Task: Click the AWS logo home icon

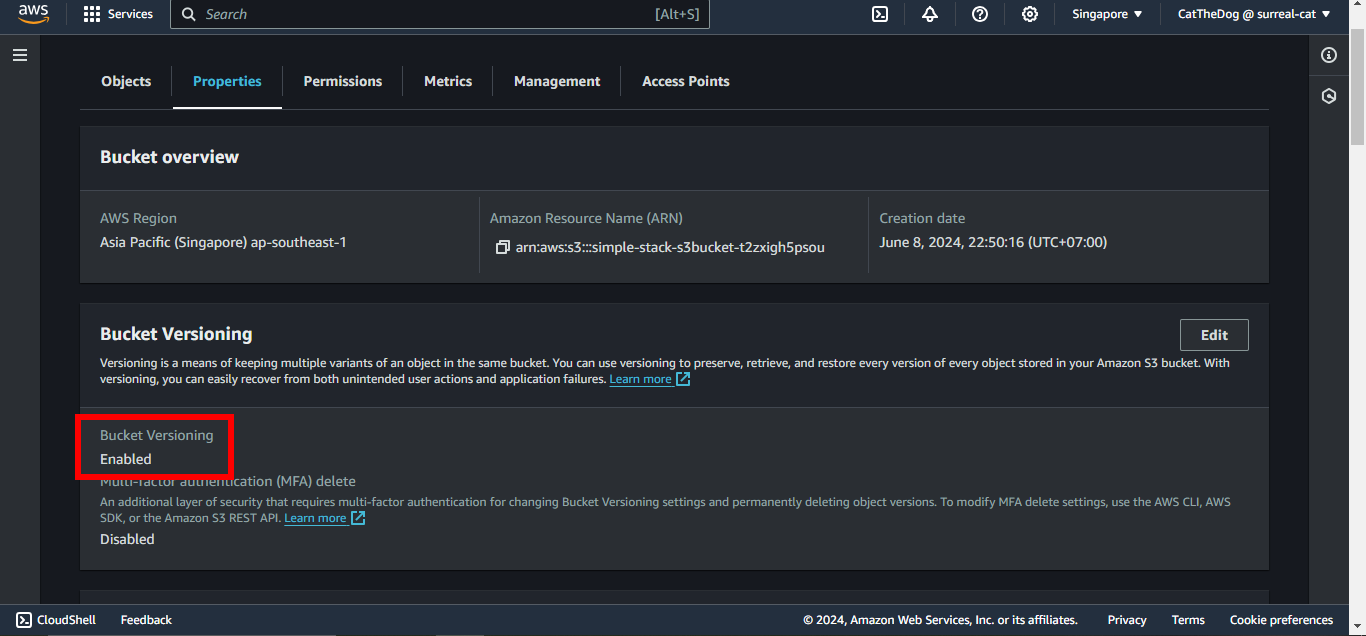Action: pos(33,14)
